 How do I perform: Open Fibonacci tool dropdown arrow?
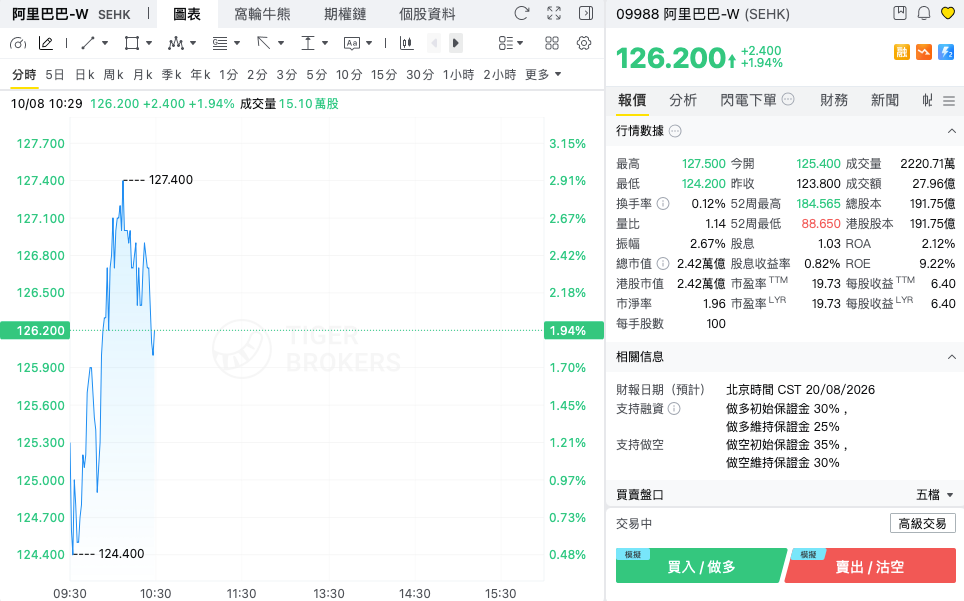(237, 43)
